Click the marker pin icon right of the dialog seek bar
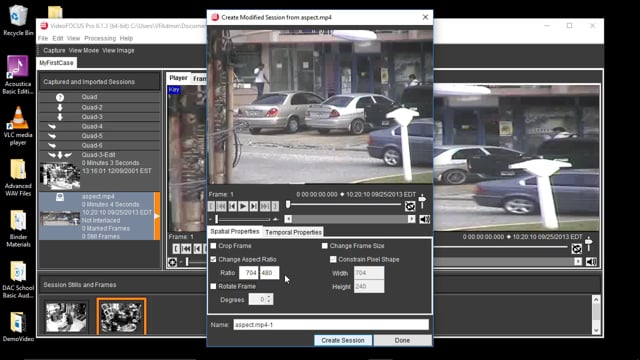640x360 pixels. (x=422, y=201)
